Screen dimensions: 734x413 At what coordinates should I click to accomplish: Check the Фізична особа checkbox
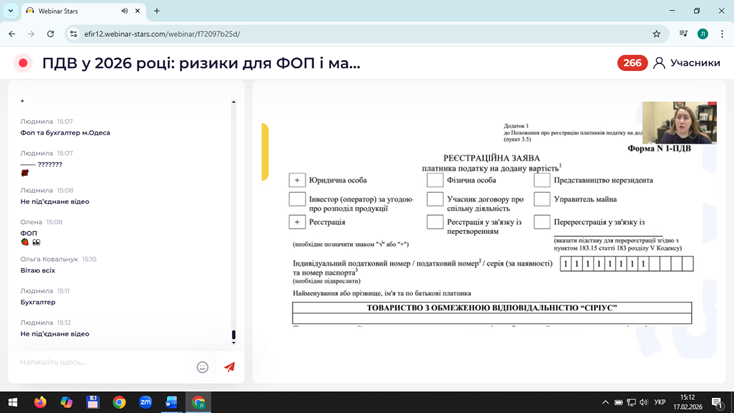tap(435, 180)
